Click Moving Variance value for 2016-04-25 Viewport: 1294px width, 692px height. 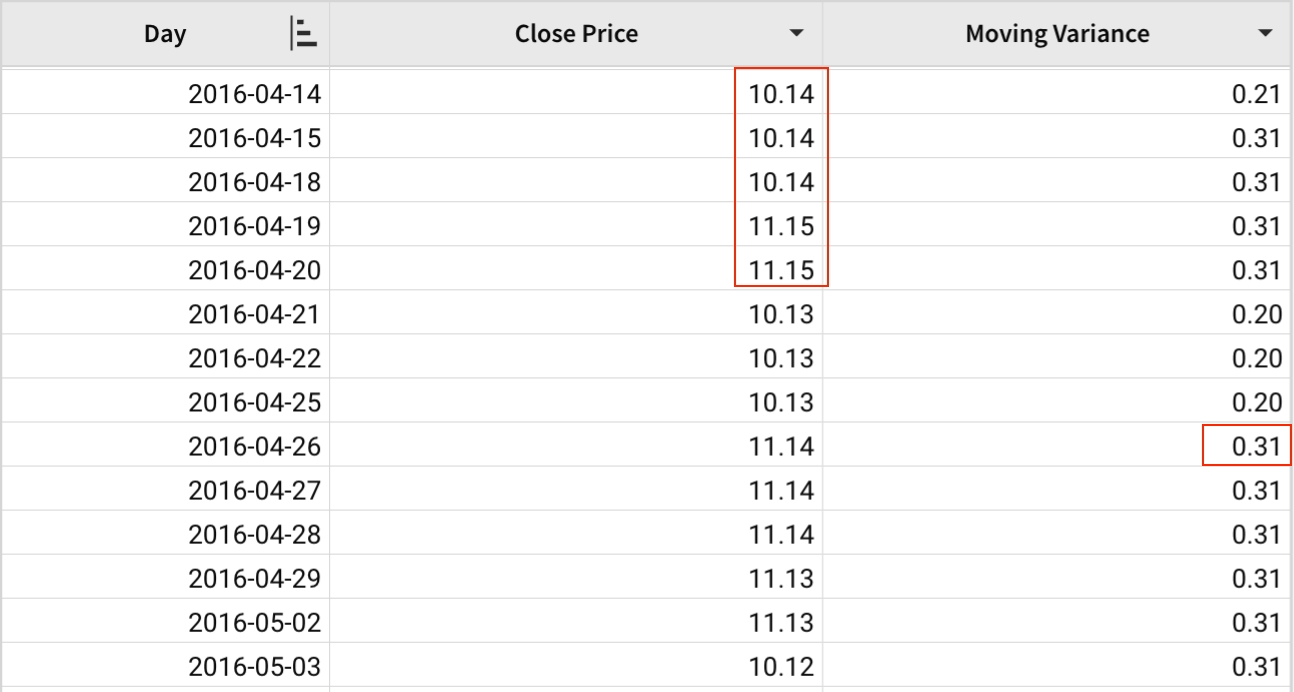coord(1256,403)
